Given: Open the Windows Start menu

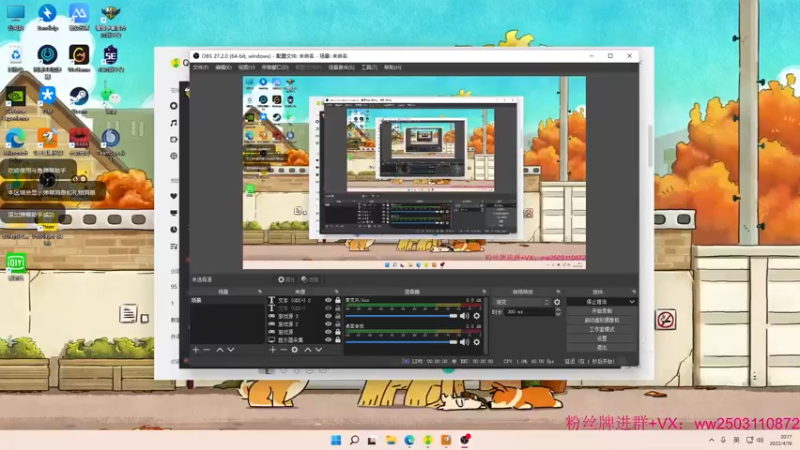Looking at the screenshot, I should [x=336, y=440].
